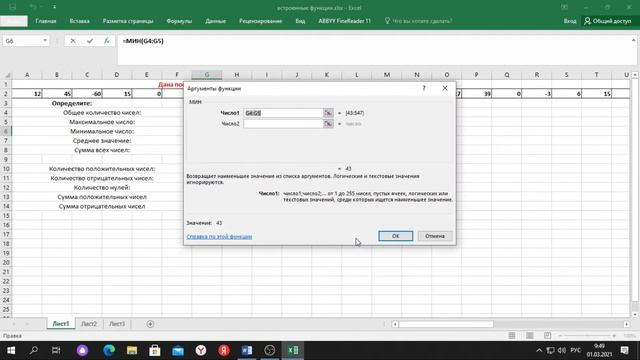The image size is (640, 360).
Task: Collapse dialog using Число1 range selector icon
Action: (328, 113)
